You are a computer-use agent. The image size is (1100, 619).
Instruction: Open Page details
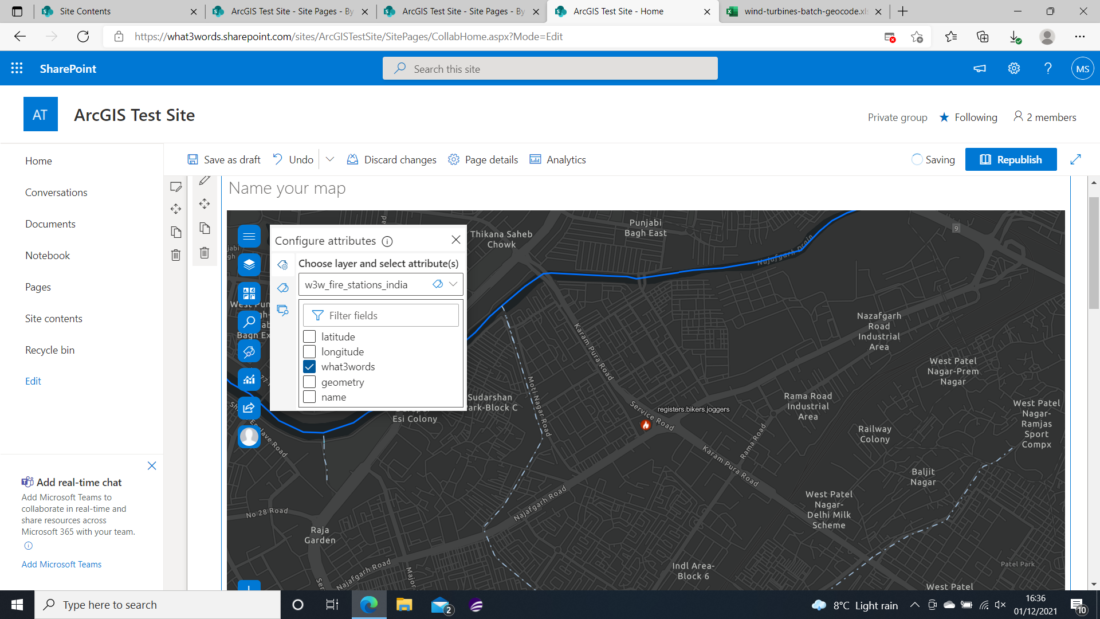pos(483,159)
